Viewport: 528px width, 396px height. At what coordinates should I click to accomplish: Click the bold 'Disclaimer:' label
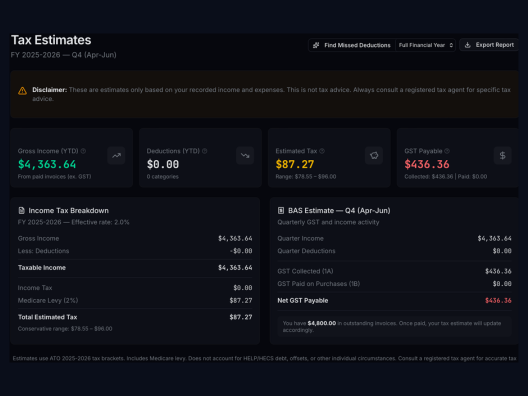click(x=50, y=90)
